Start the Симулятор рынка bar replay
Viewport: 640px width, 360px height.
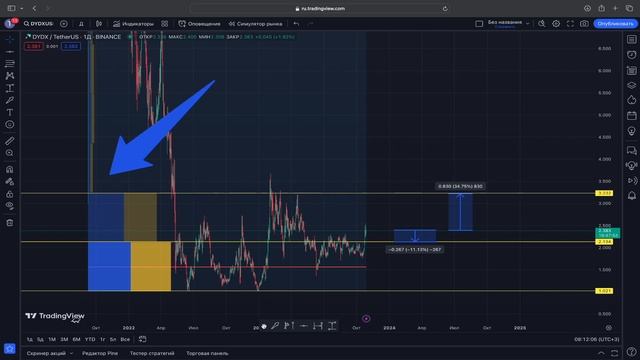[256, 24]
